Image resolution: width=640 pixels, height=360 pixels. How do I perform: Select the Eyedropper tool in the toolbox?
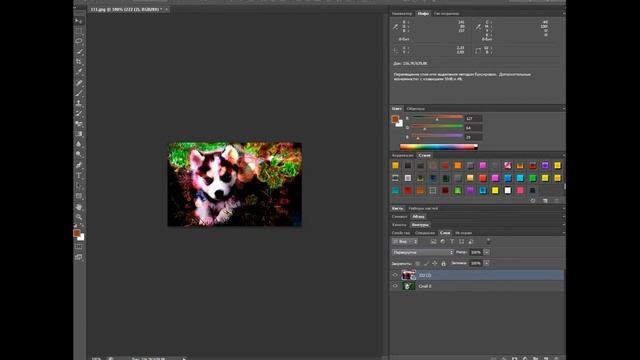coord(79,72)
